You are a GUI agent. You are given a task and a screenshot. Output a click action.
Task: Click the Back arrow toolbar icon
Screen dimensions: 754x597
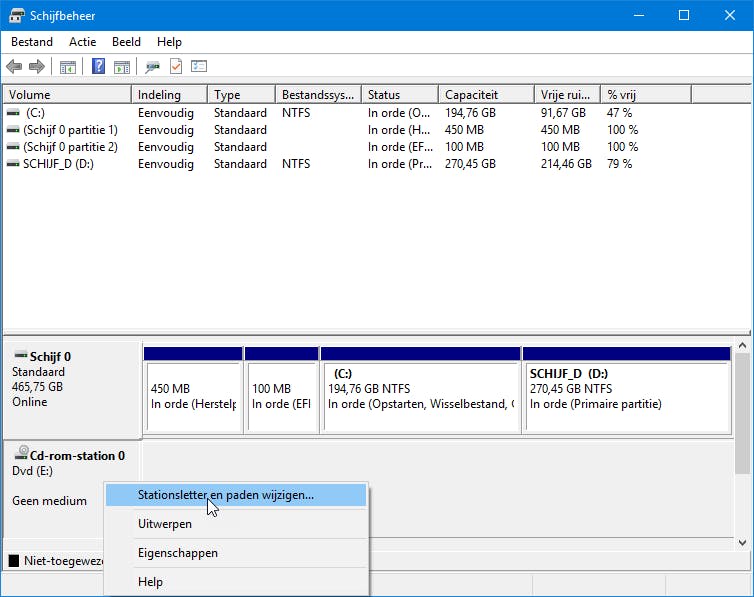[14, 67]
